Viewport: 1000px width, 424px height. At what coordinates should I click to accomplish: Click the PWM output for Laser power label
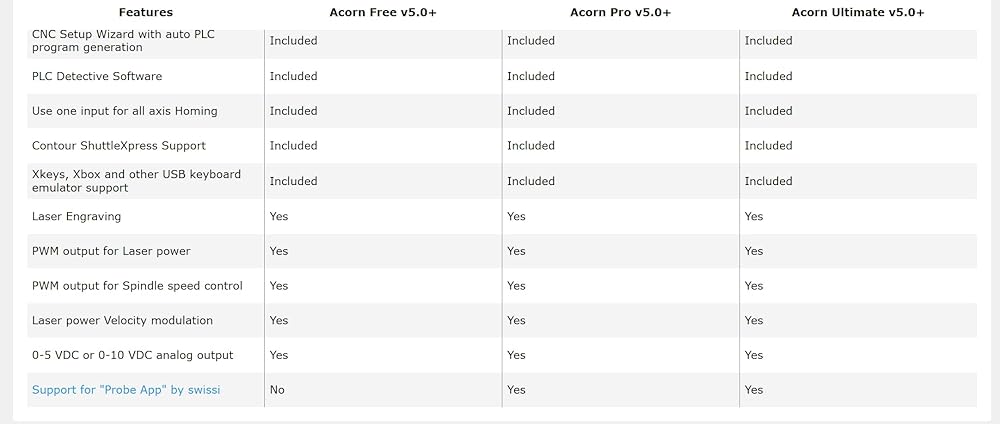[x=111, y=251]
